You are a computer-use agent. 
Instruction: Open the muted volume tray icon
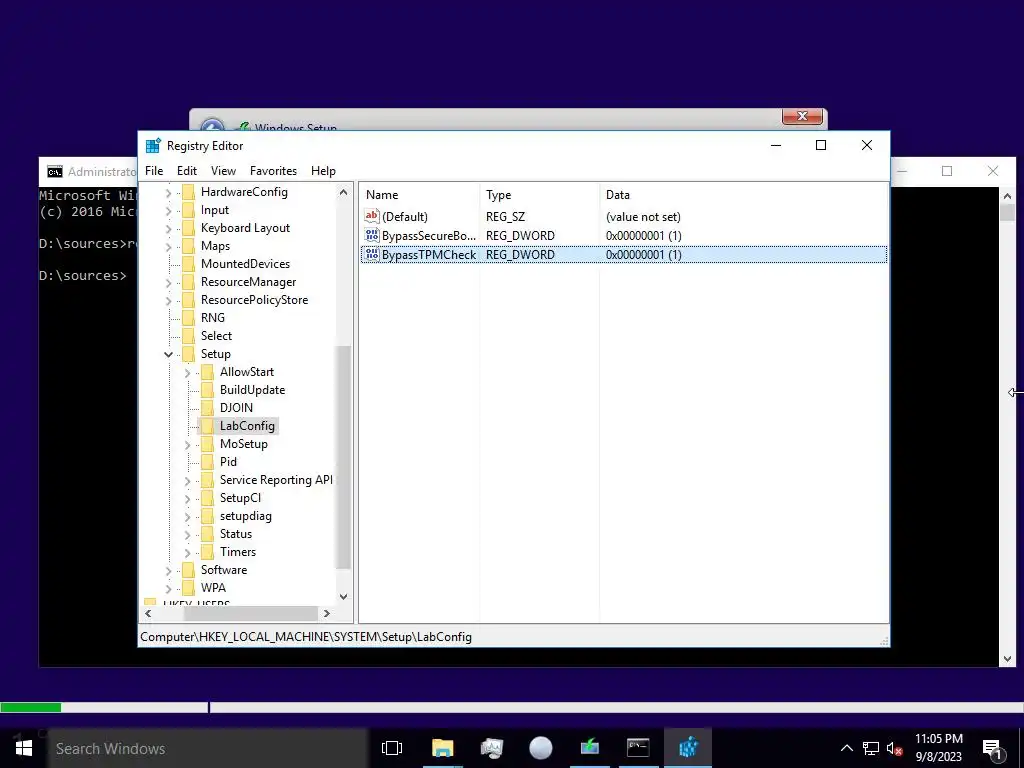tap(895, 748)
